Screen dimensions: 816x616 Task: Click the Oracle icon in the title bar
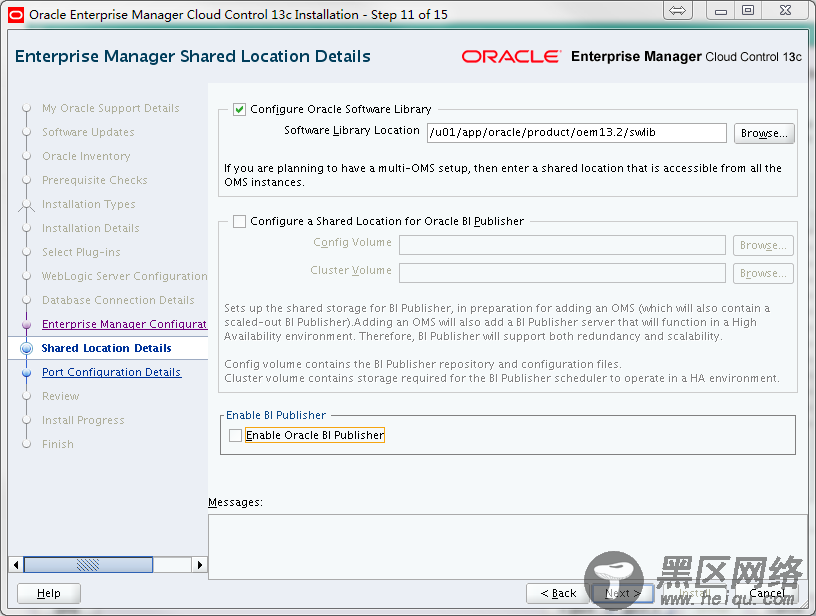16,15
